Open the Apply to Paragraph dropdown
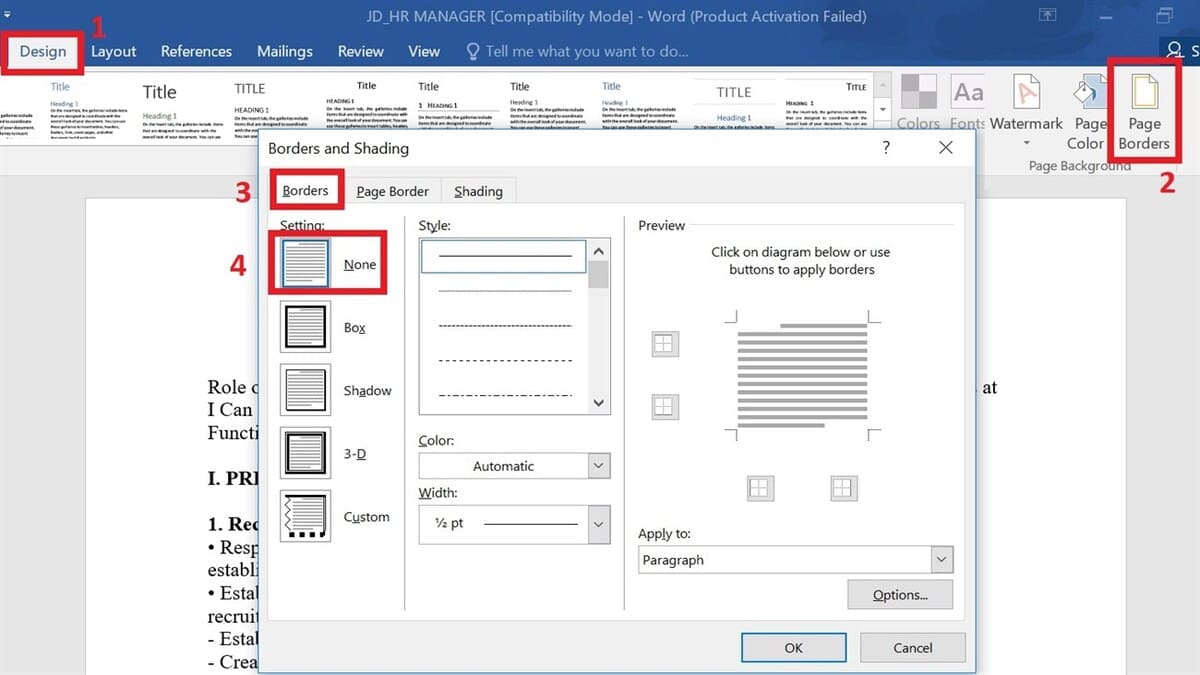Viewport: 1200px width, 675px height. (795, 559)
